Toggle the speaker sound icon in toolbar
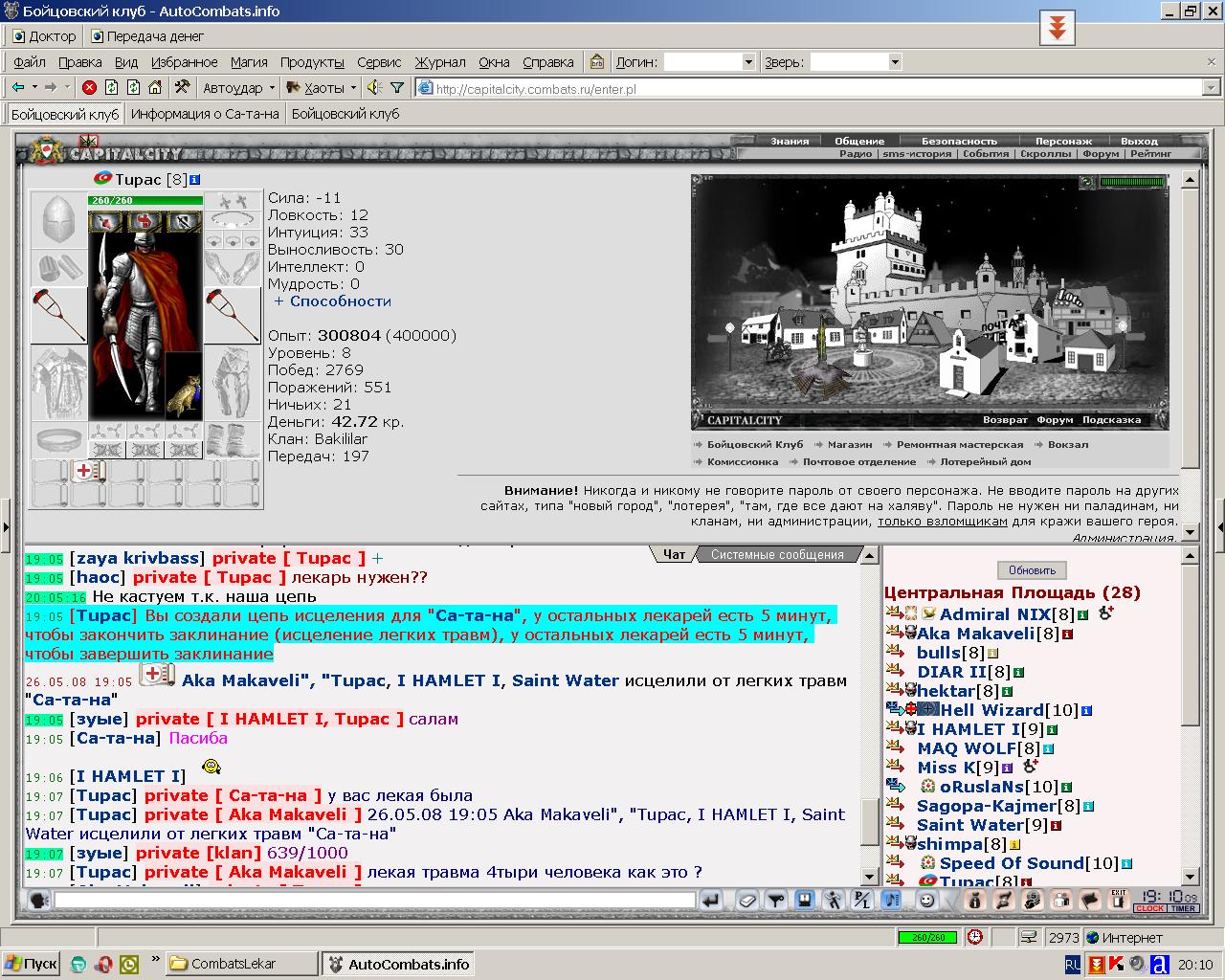Viewport: 1225px width, 980px height. point(373,87)
